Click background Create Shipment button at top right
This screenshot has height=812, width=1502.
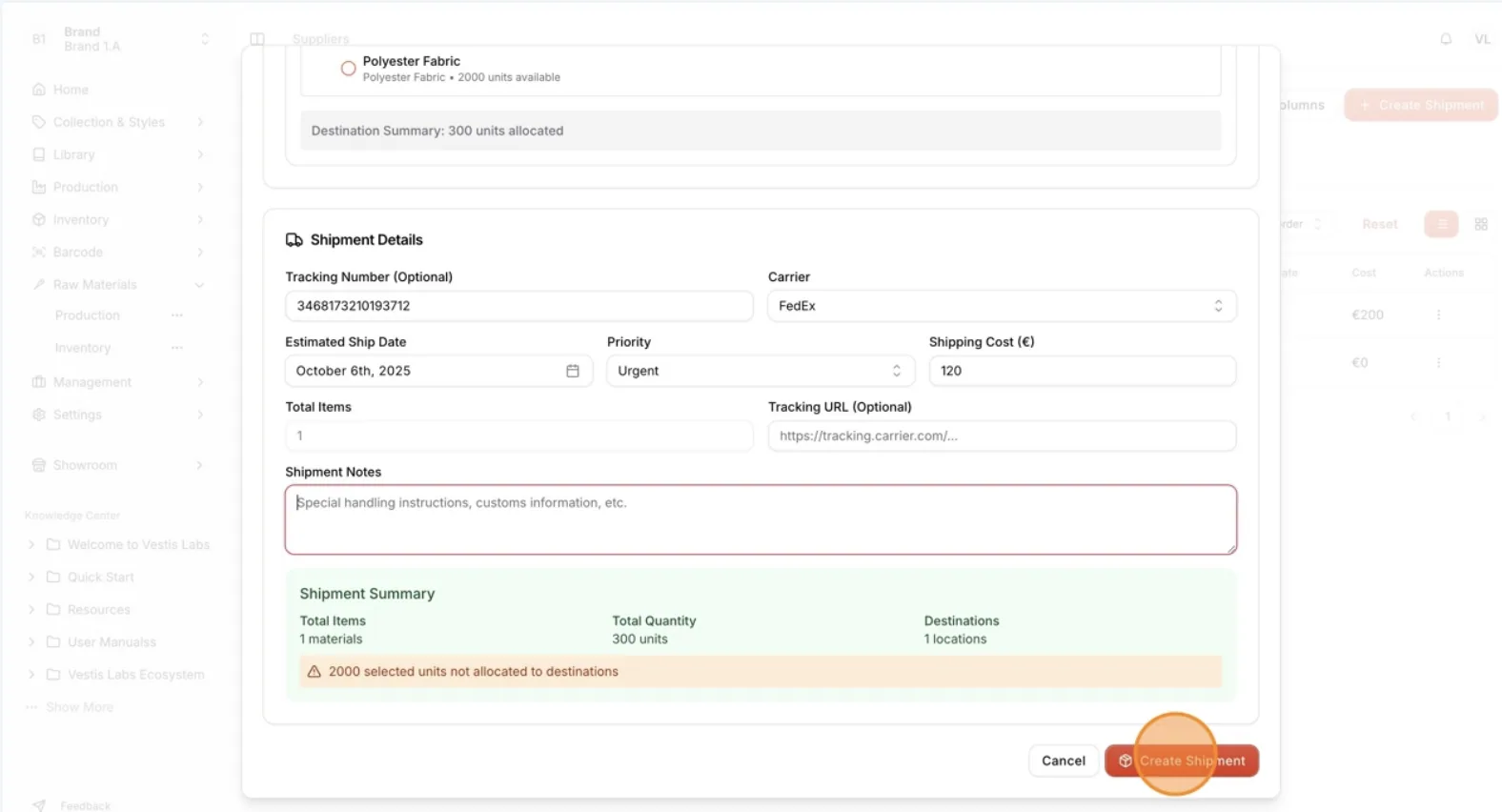point(1421,105)
